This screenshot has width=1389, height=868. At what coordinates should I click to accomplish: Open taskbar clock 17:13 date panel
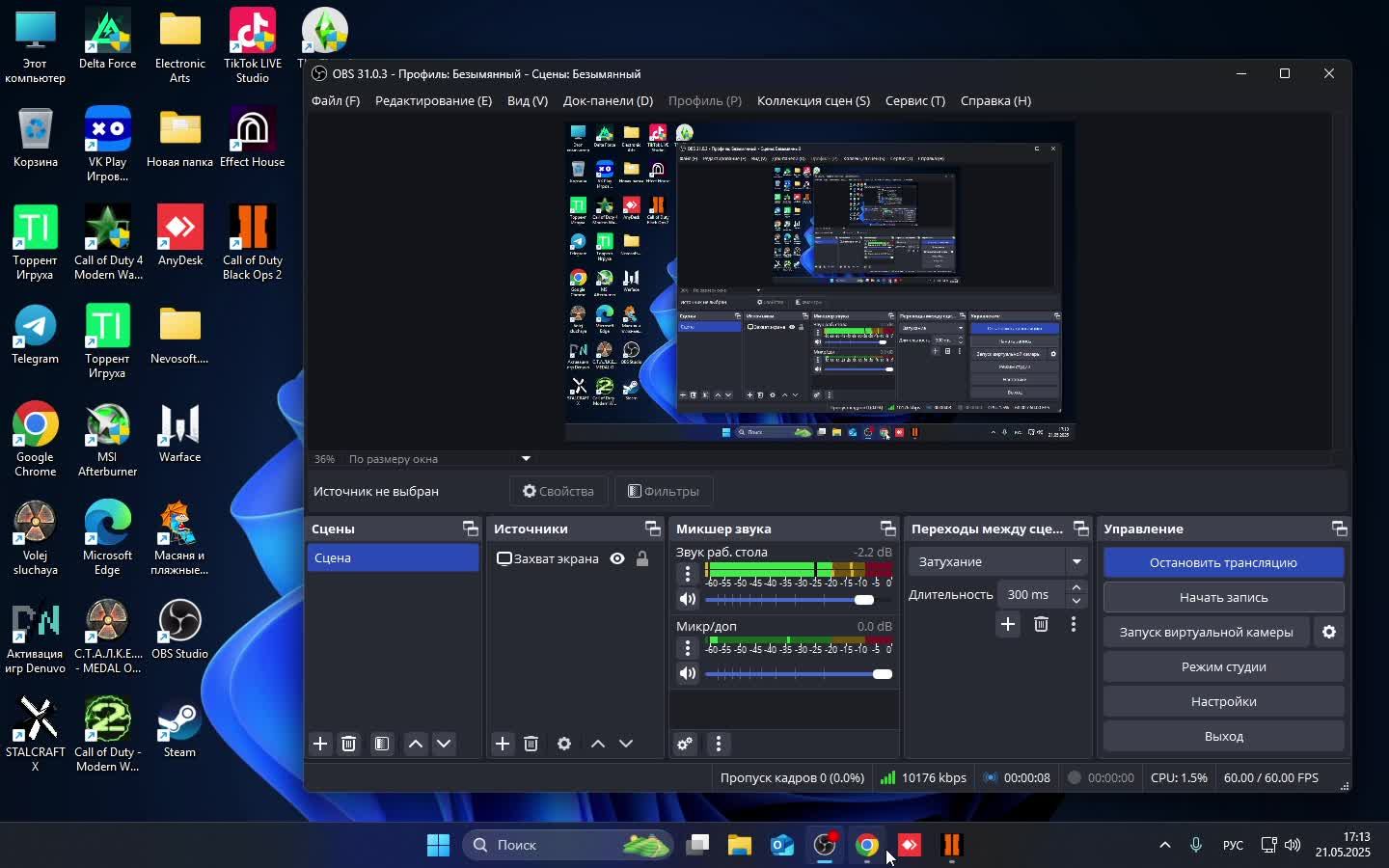pos(1343,845)
